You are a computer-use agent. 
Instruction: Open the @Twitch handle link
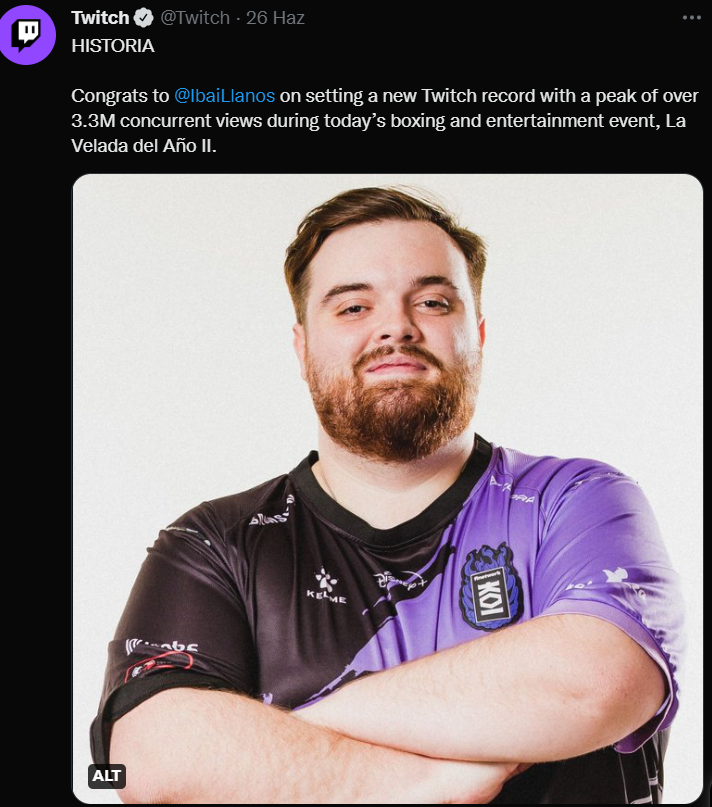pyautogui.click(x=195, y=18)
